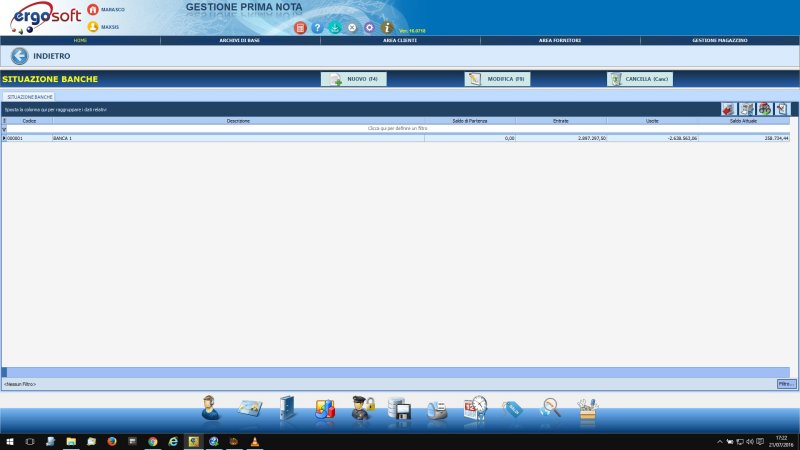Open the blue question mark help icon

coord(317,28)
